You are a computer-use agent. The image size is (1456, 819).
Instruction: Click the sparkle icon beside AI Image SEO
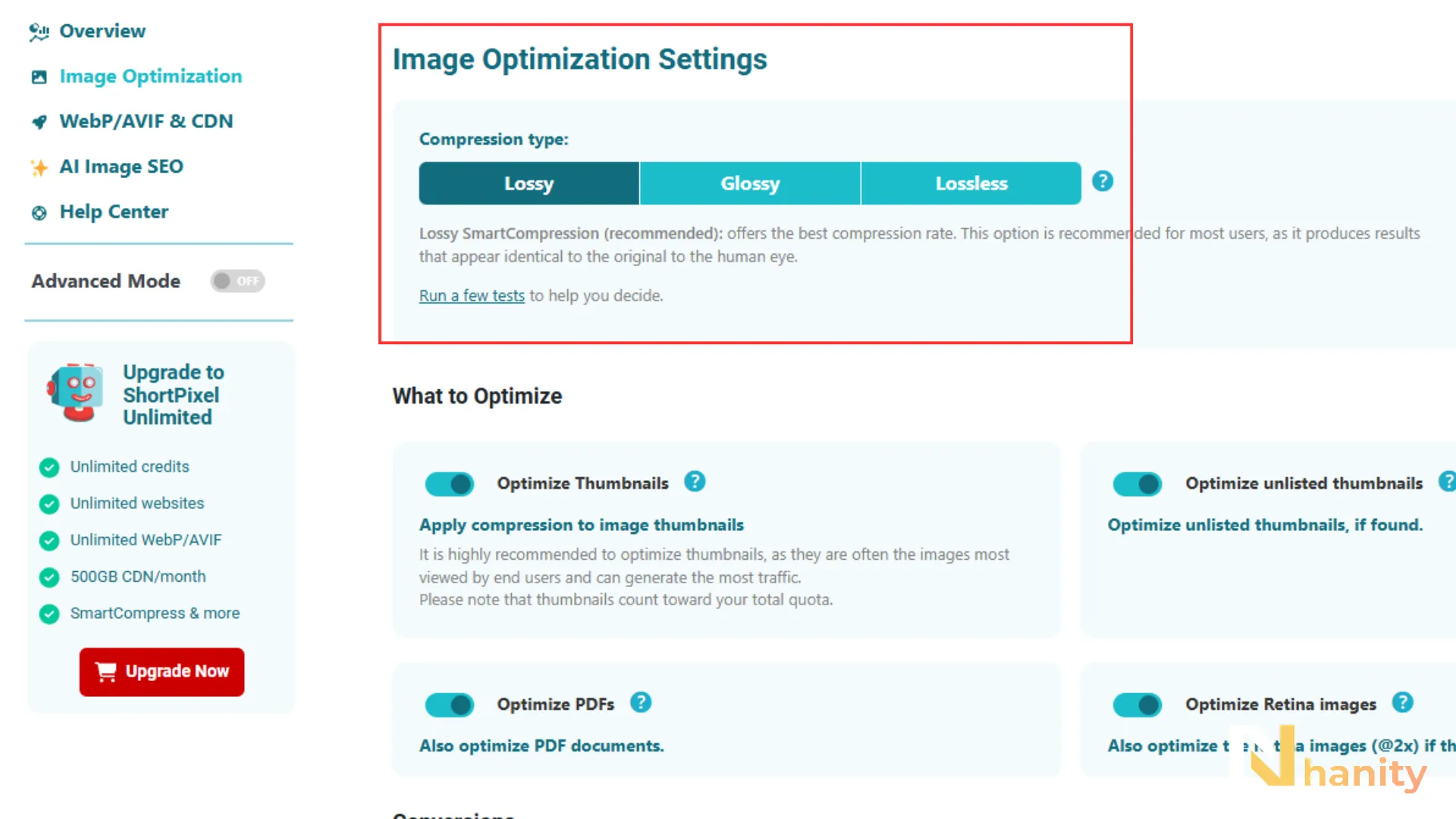pos(39,168)
